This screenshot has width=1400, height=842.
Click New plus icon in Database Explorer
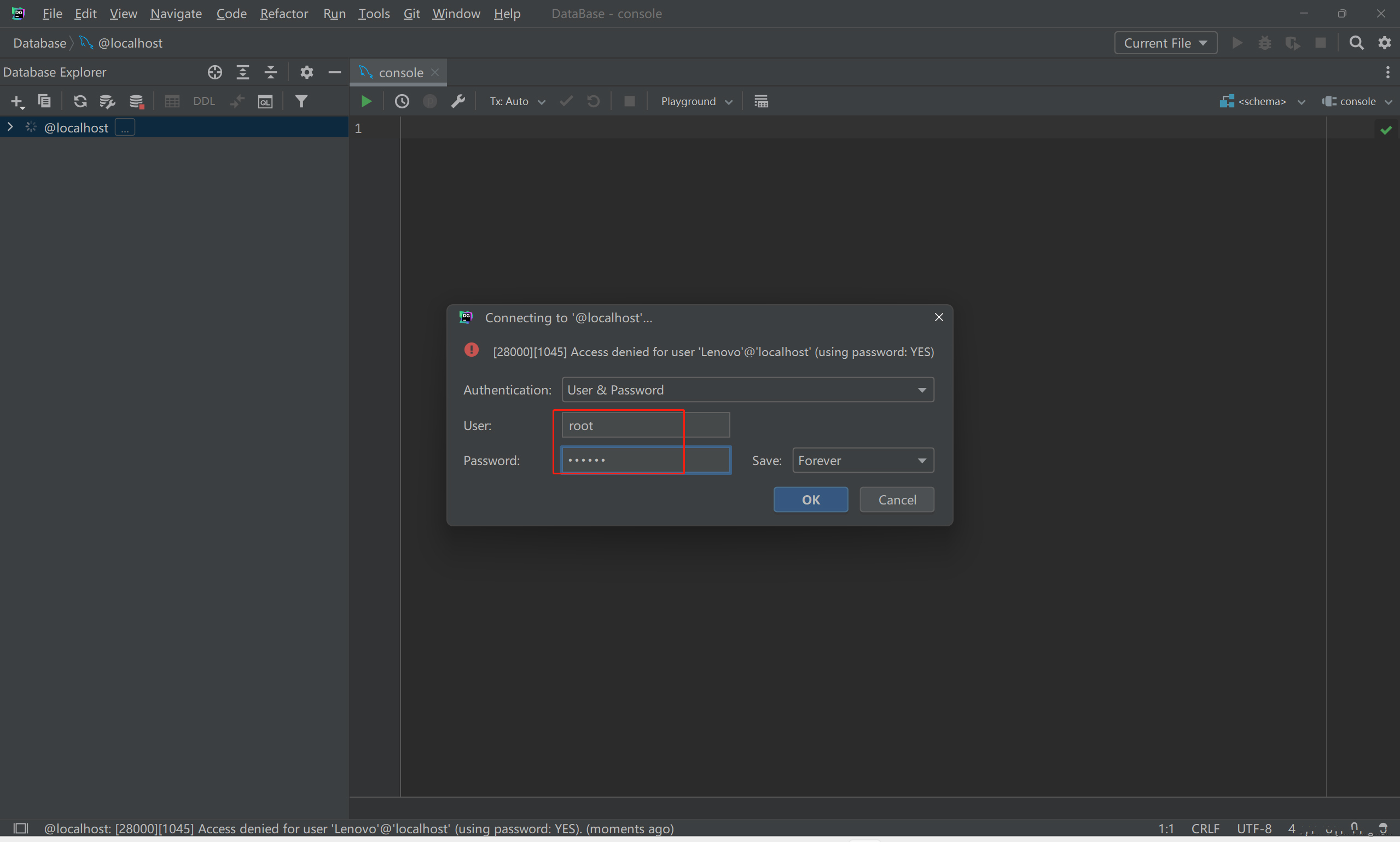point(17,102)
